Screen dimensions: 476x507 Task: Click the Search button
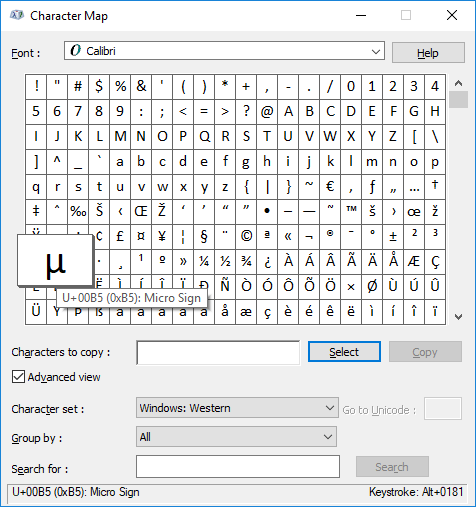tap(392, 467)
